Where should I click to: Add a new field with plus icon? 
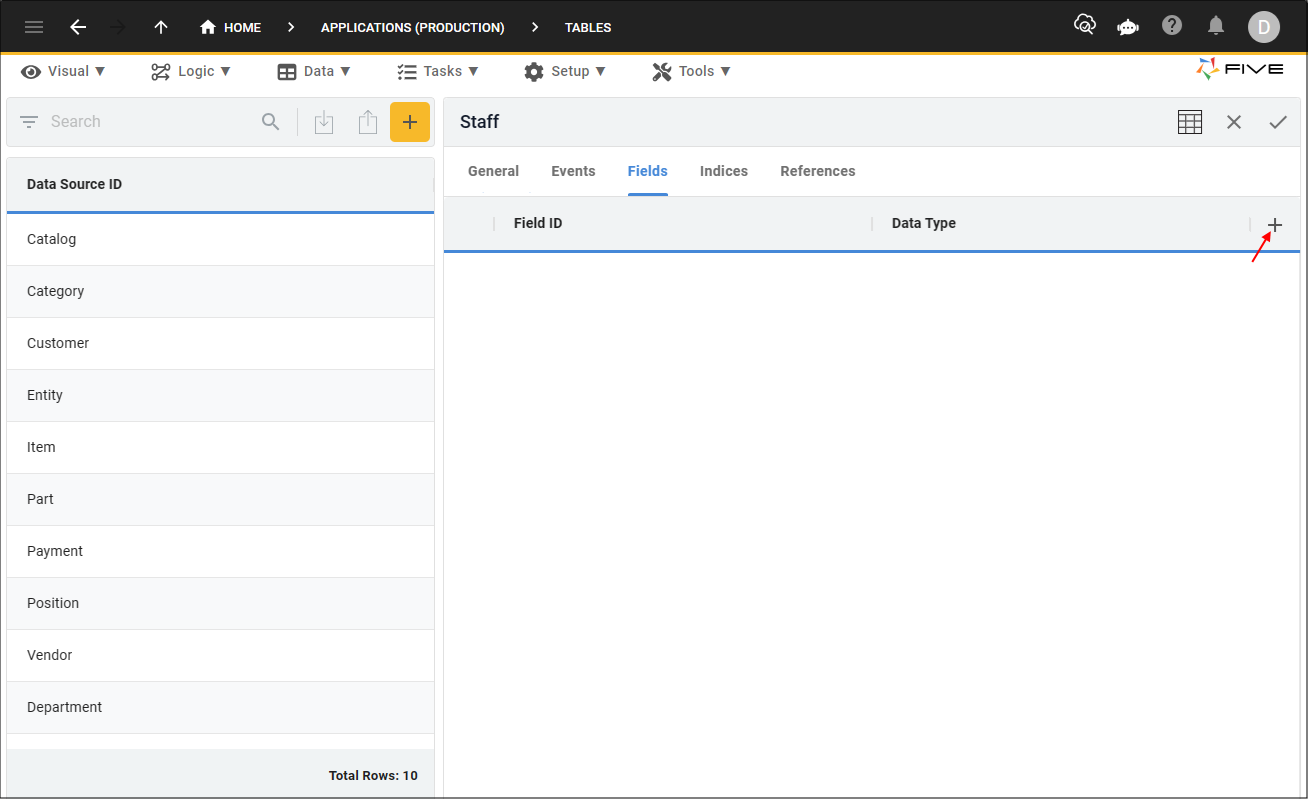pyautogui.click(x=1275, y=225)
